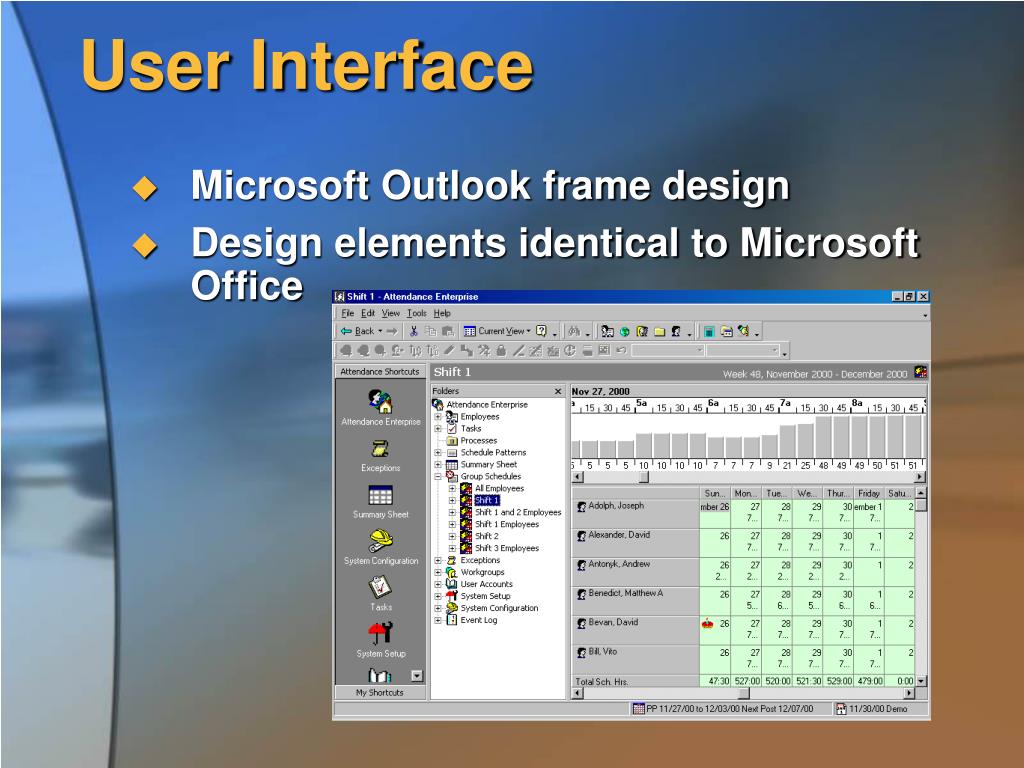The width and height of the screenshot is (1024, 768).
Task: Click the lock icon in second toolbar
Action: pos(501,351)
